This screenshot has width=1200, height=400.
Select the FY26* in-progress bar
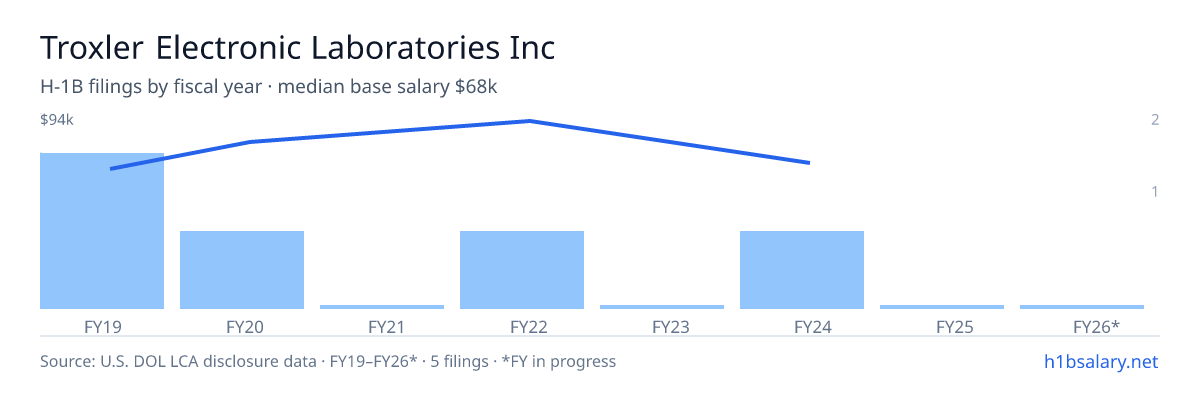pyautogui.click(x=1082, y=307)
